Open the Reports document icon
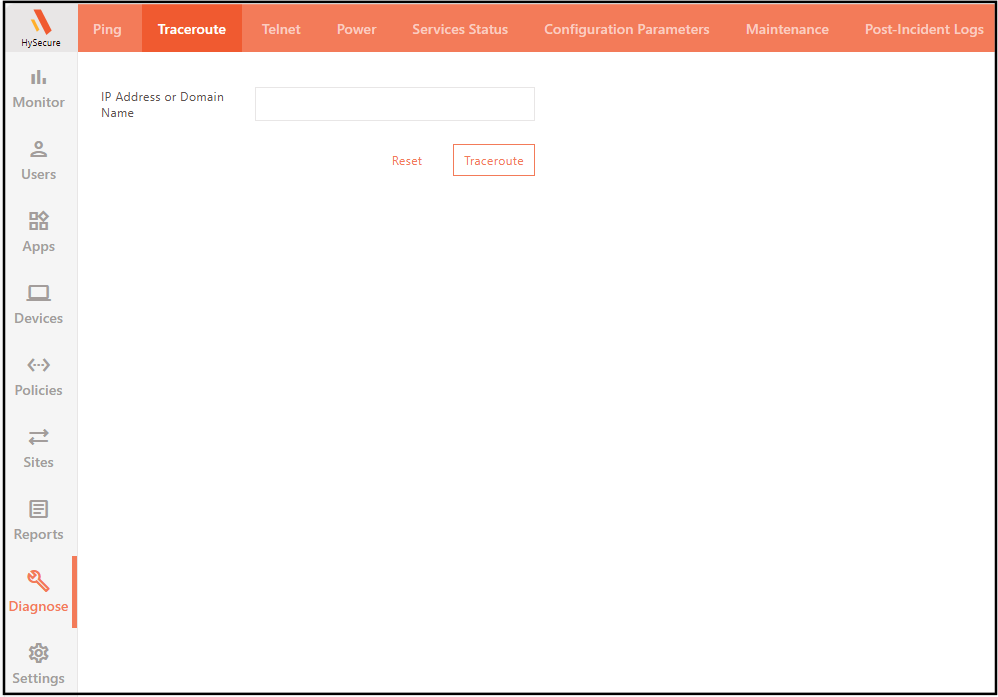The image size is (998, 697). pos(39,509)
